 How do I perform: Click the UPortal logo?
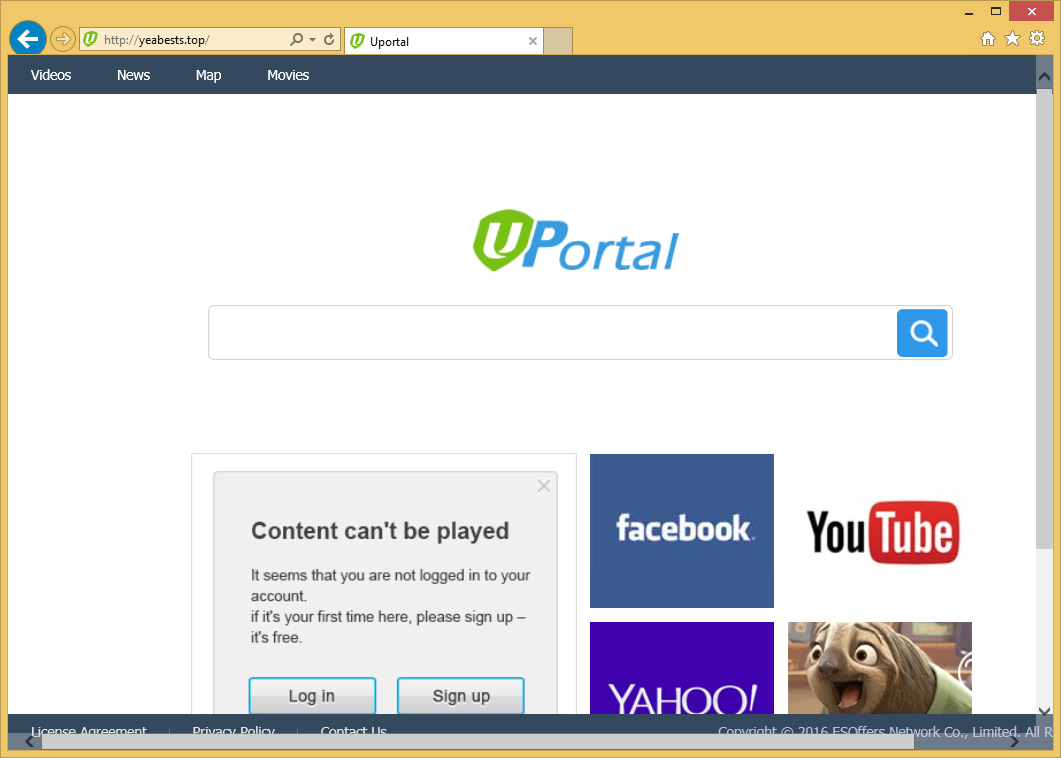click(575, 241)
